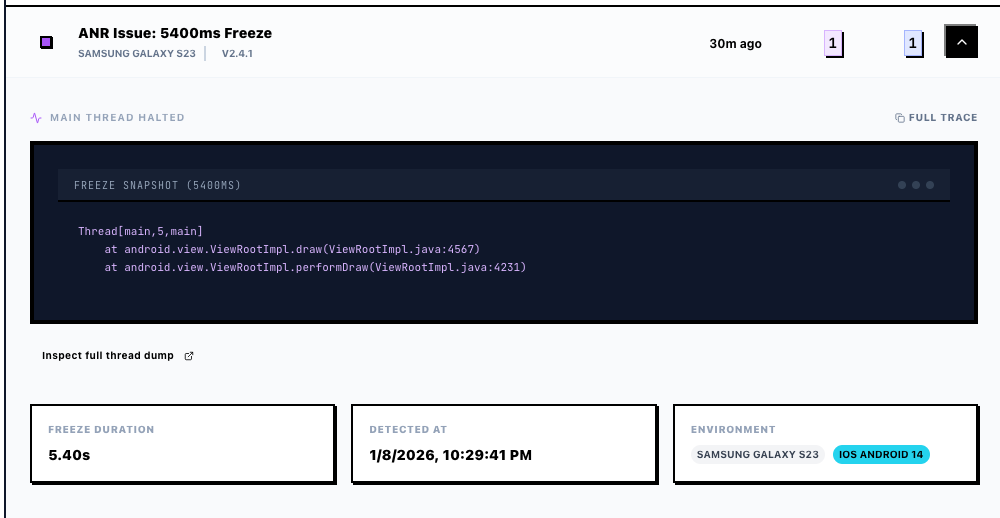Viewport: 1000px width, 518px height.
Task: Click the ANR Issue: 5400ms Freeze title
Action: [175, 33]
